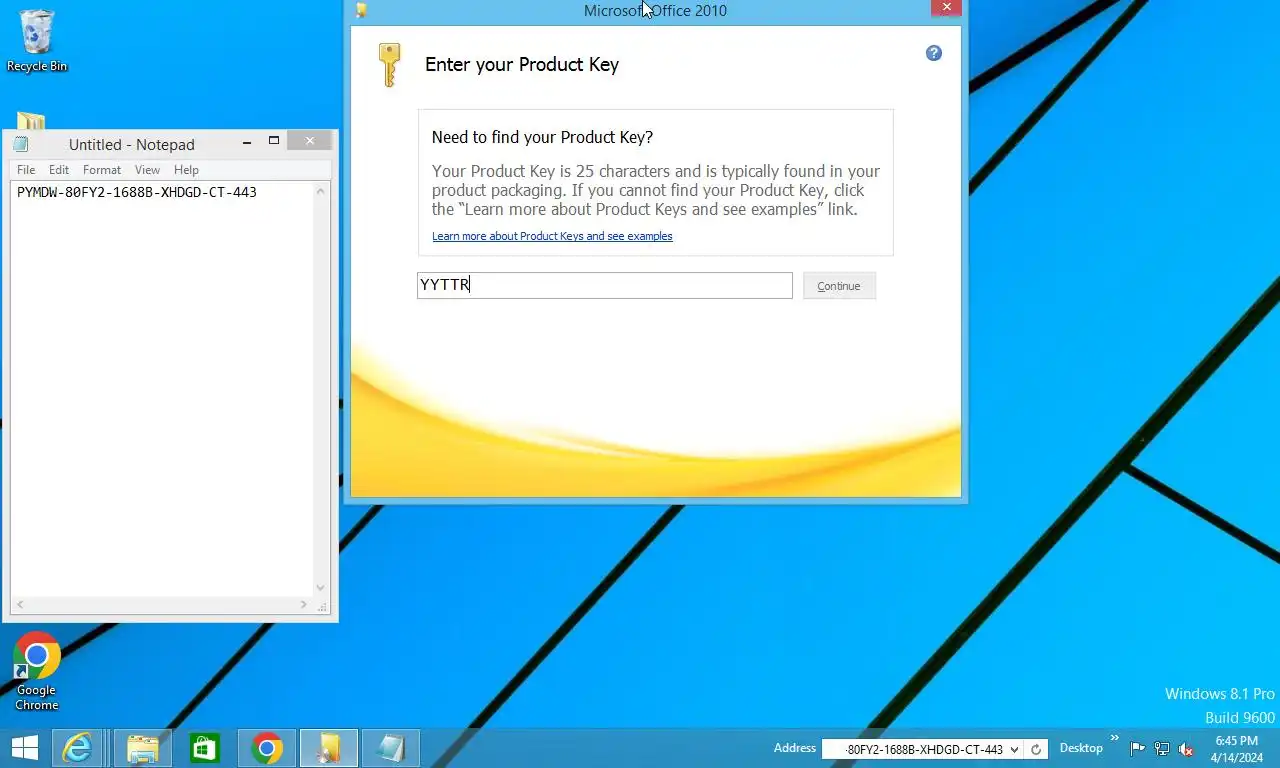Click the Address toolbar label in taskbar
Image resolution: width=1280 pixels, height=768 pixels.
click(x=795, y=748)
